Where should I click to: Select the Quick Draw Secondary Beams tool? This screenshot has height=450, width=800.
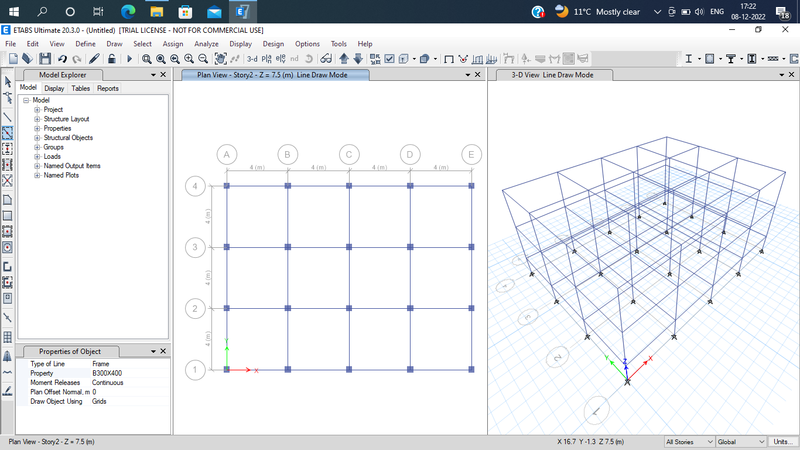click(x=8, y=165)
